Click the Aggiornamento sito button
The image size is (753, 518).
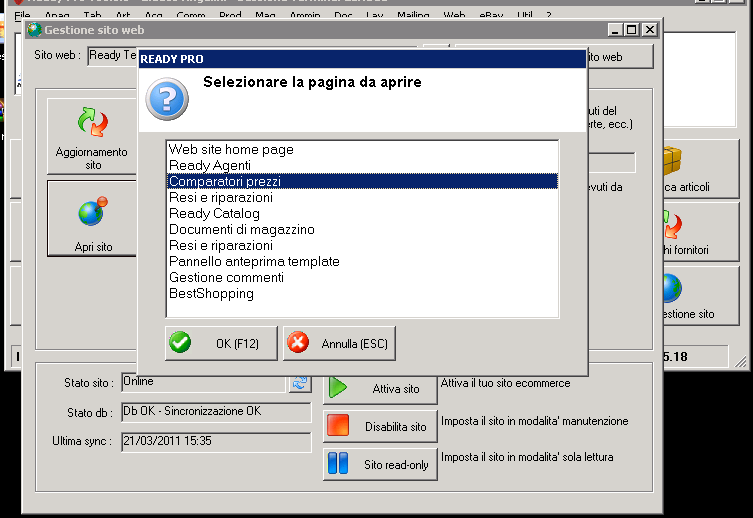92,136
